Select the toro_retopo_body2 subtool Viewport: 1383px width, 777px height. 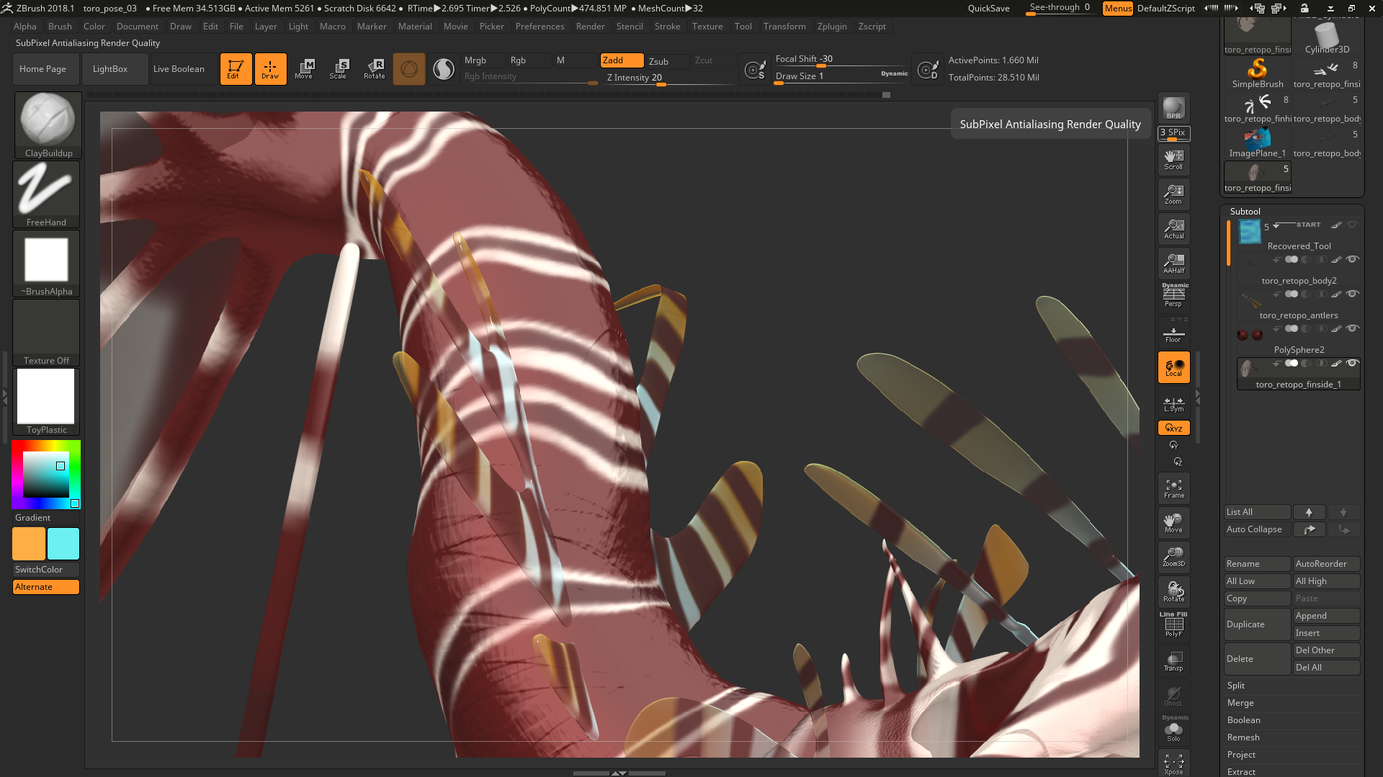pos(1298,281)
